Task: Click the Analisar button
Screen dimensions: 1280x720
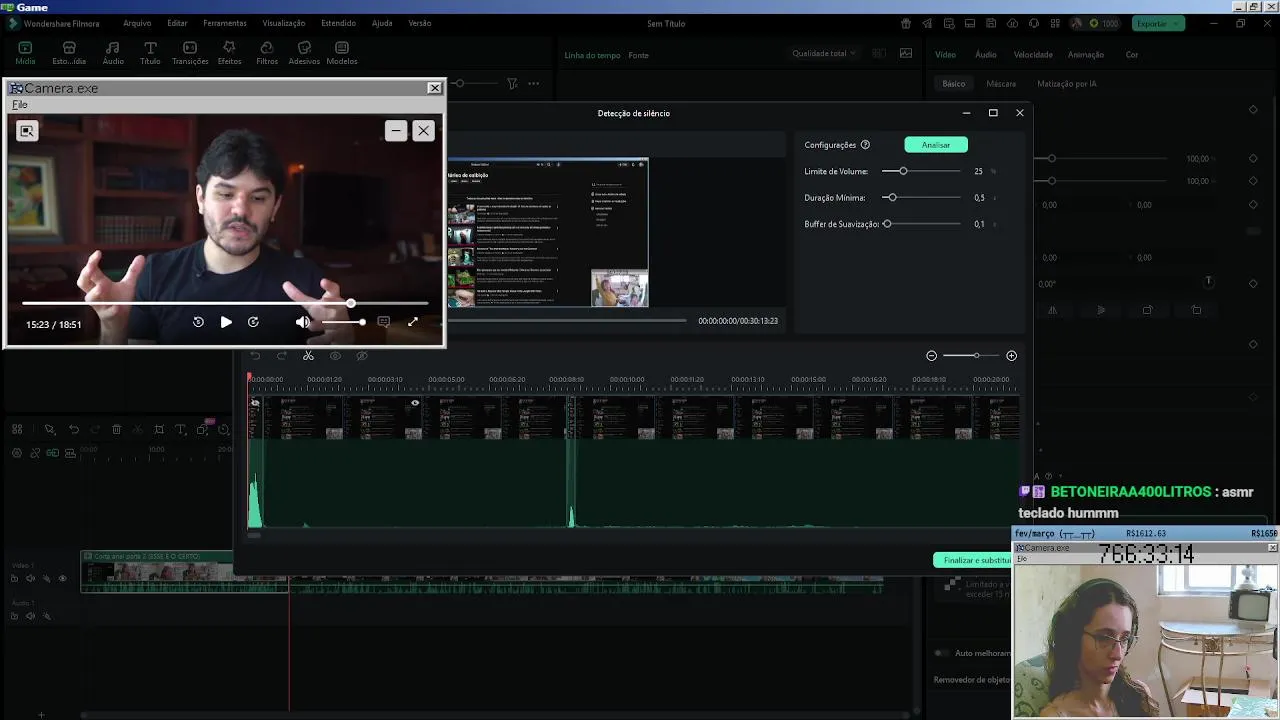Action: pyautogui.click(x=936, y=145)
